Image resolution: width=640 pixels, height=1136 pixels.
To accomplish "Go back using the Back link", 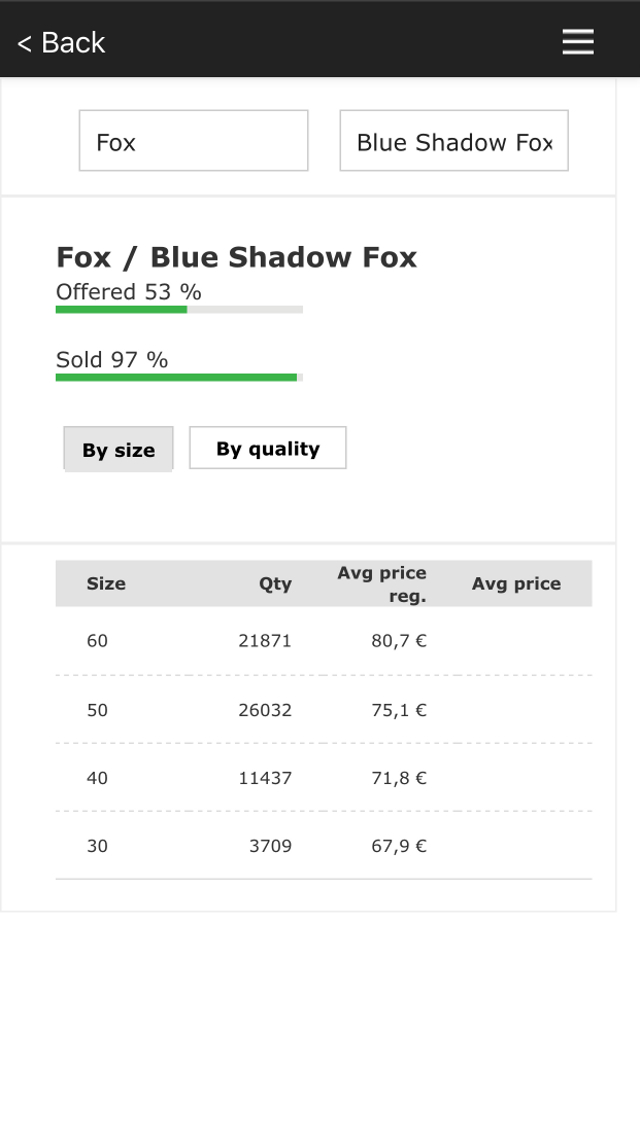I will [61, 42].
